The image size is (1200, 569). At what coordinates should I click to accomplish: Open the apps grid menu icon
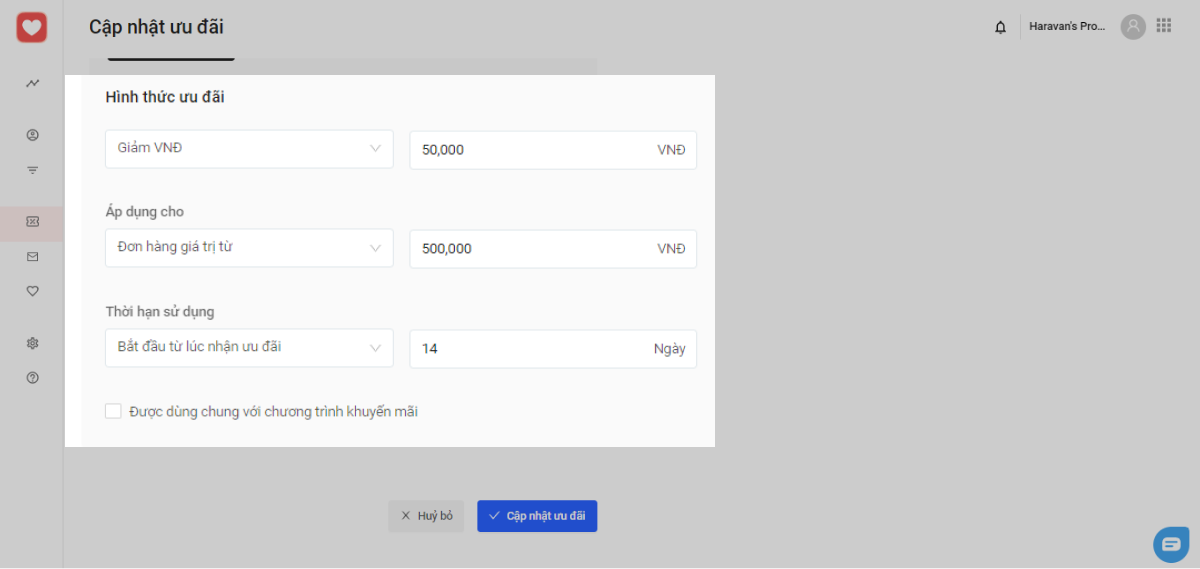[x=1164, y=26]
